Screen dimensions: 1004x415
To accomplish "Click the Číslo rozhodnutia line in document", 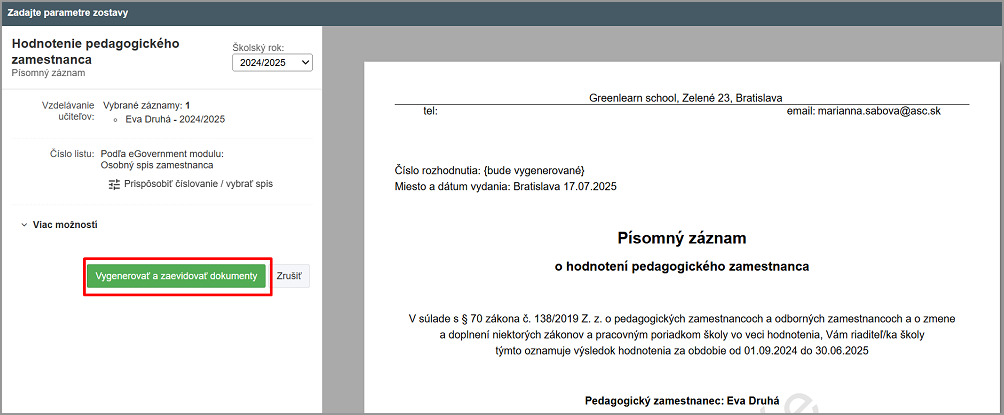I will [490, 171].
